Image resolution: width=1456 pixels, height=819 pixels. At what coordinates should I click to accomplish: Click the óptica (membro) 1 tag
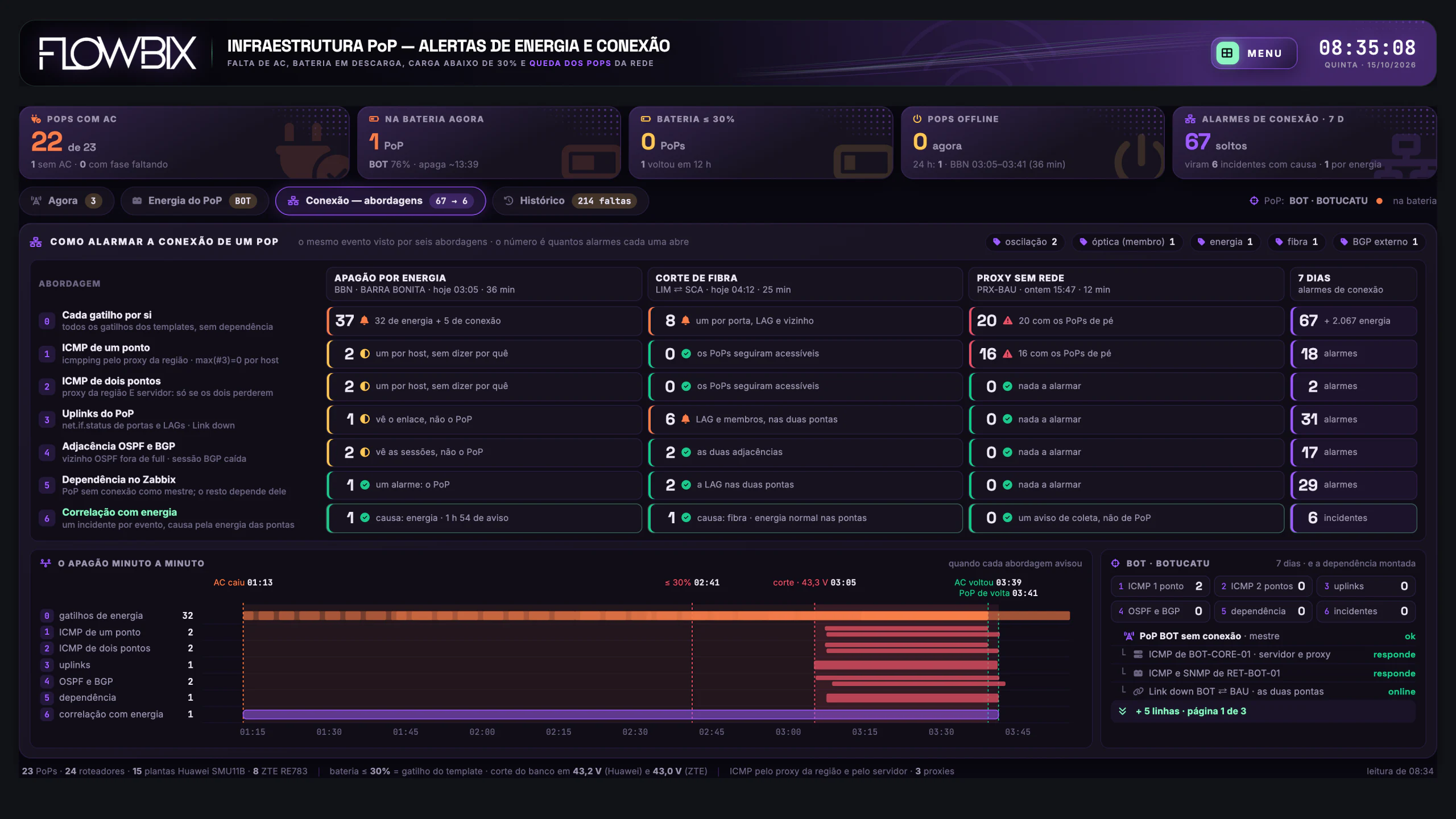point(1128,242)
